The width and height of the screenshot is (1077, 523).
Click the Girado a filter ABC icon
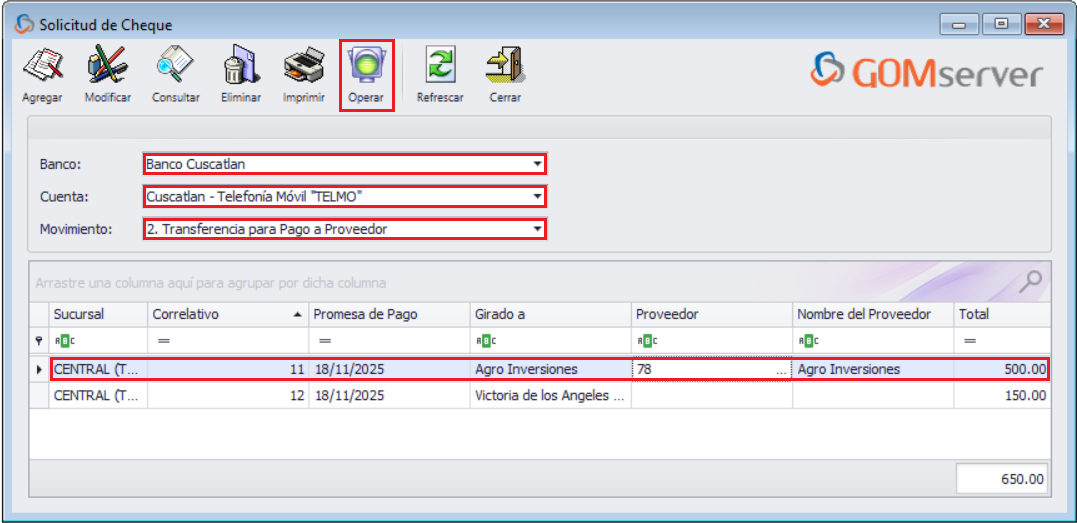click(486, 340)
